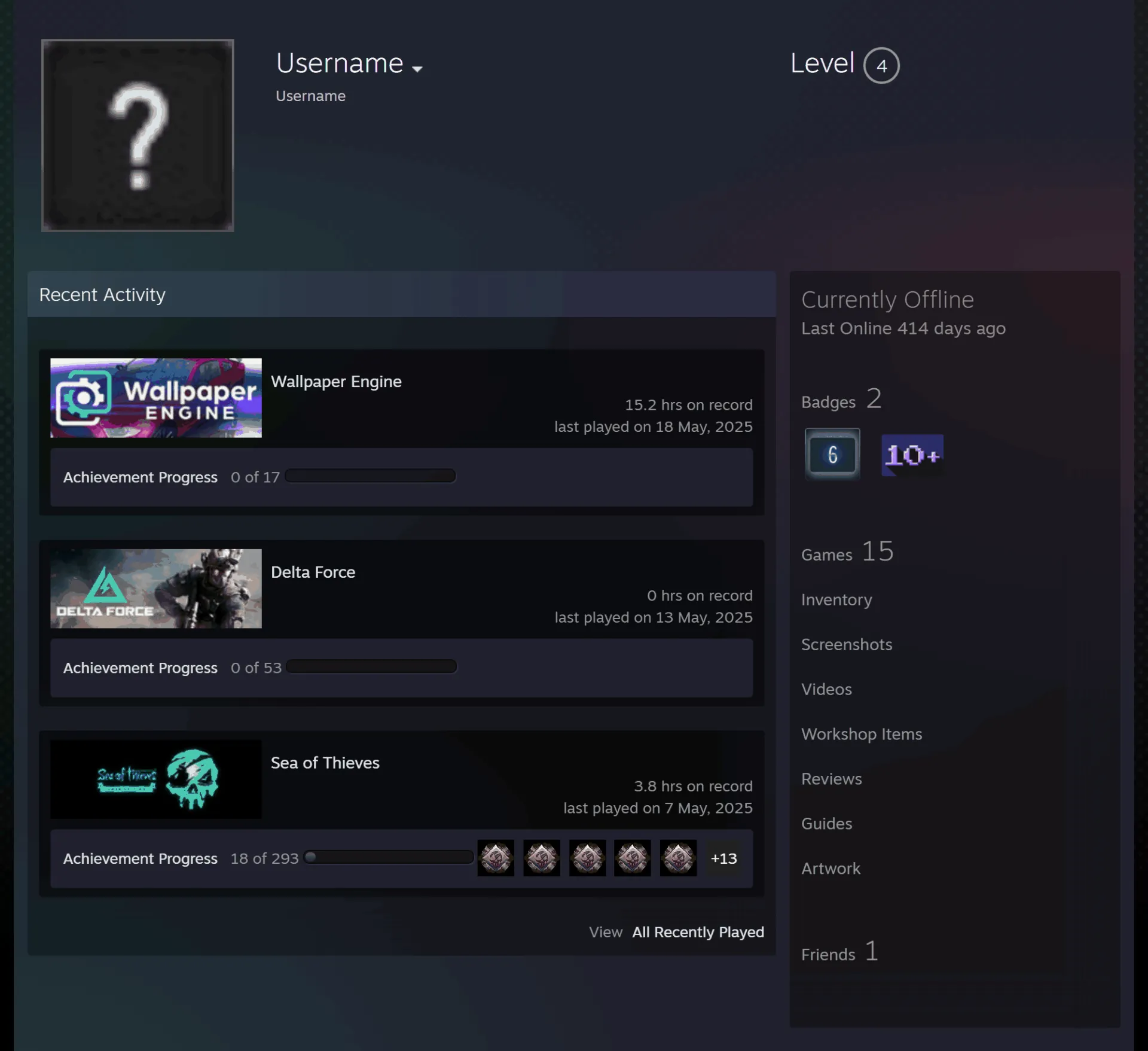Open the Friends 1 link
This screenshot has height=1051, width=1148.
[x=839, y=952]
